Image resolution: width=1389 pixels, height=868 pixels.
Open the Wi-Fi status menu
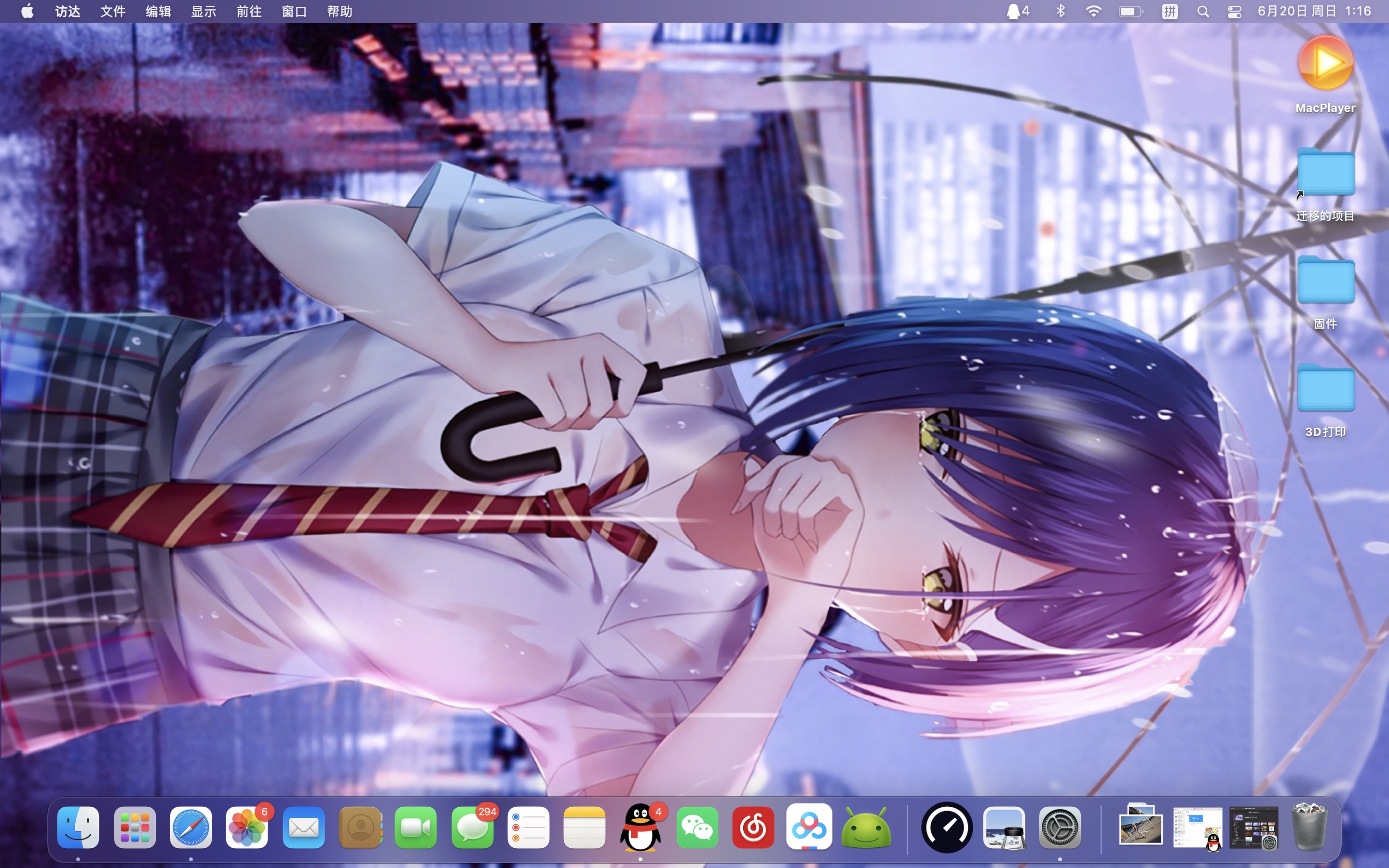(x=1093, y=12)
